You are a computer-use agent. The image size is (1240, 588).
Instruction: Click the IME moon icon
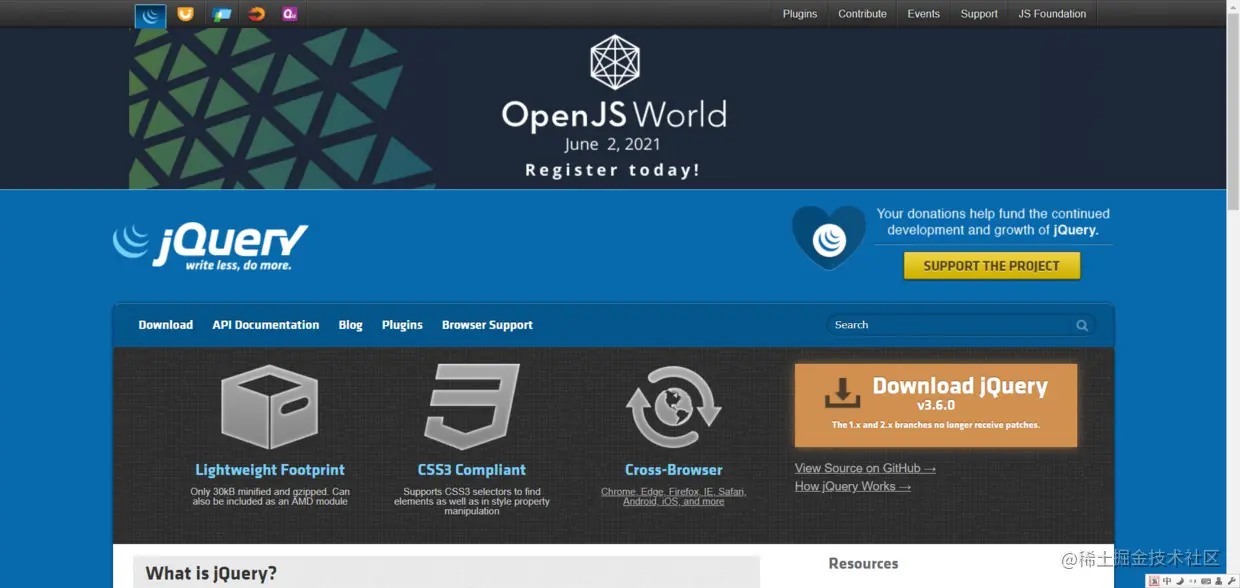click(1180, 581)
